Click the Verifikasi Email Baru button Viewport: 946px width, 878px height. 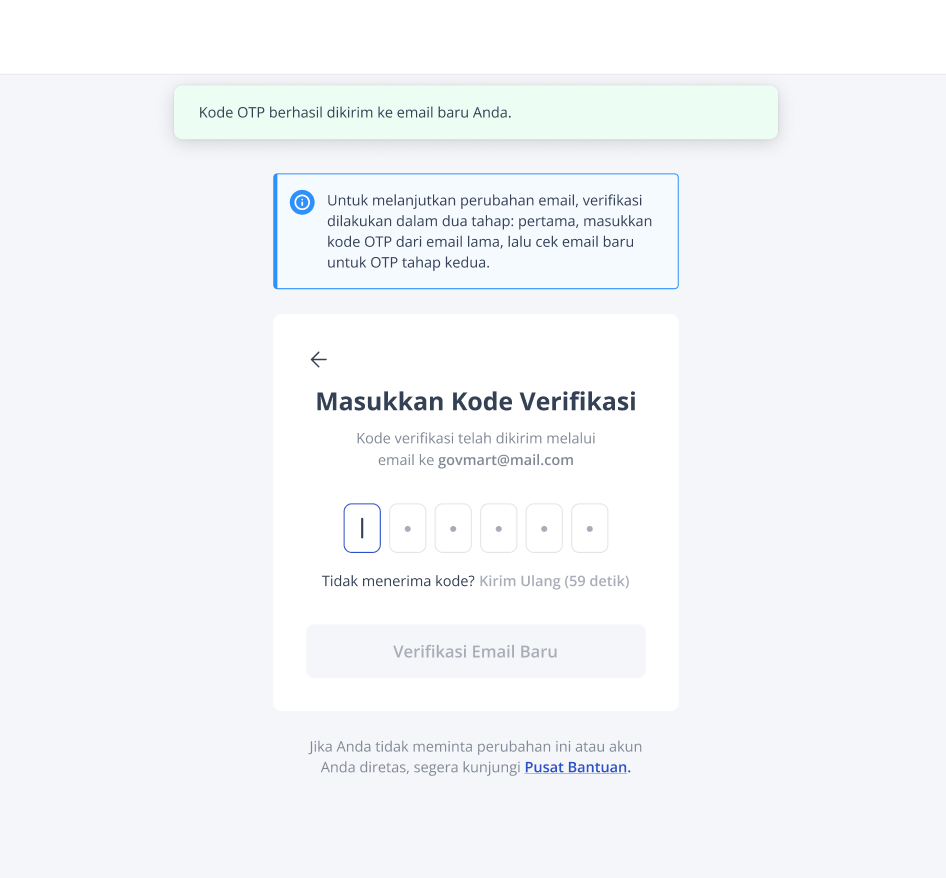(x=476, y=651)
